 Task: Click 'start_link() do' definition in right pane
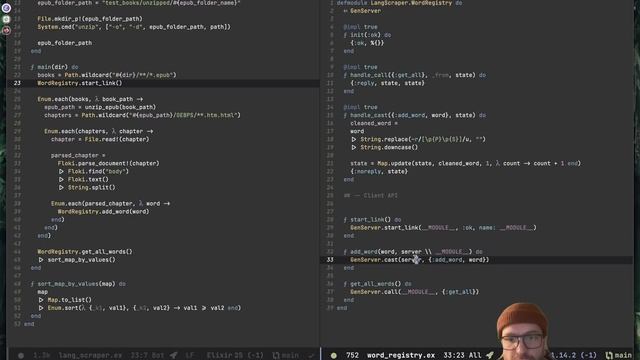pos(372,220)
